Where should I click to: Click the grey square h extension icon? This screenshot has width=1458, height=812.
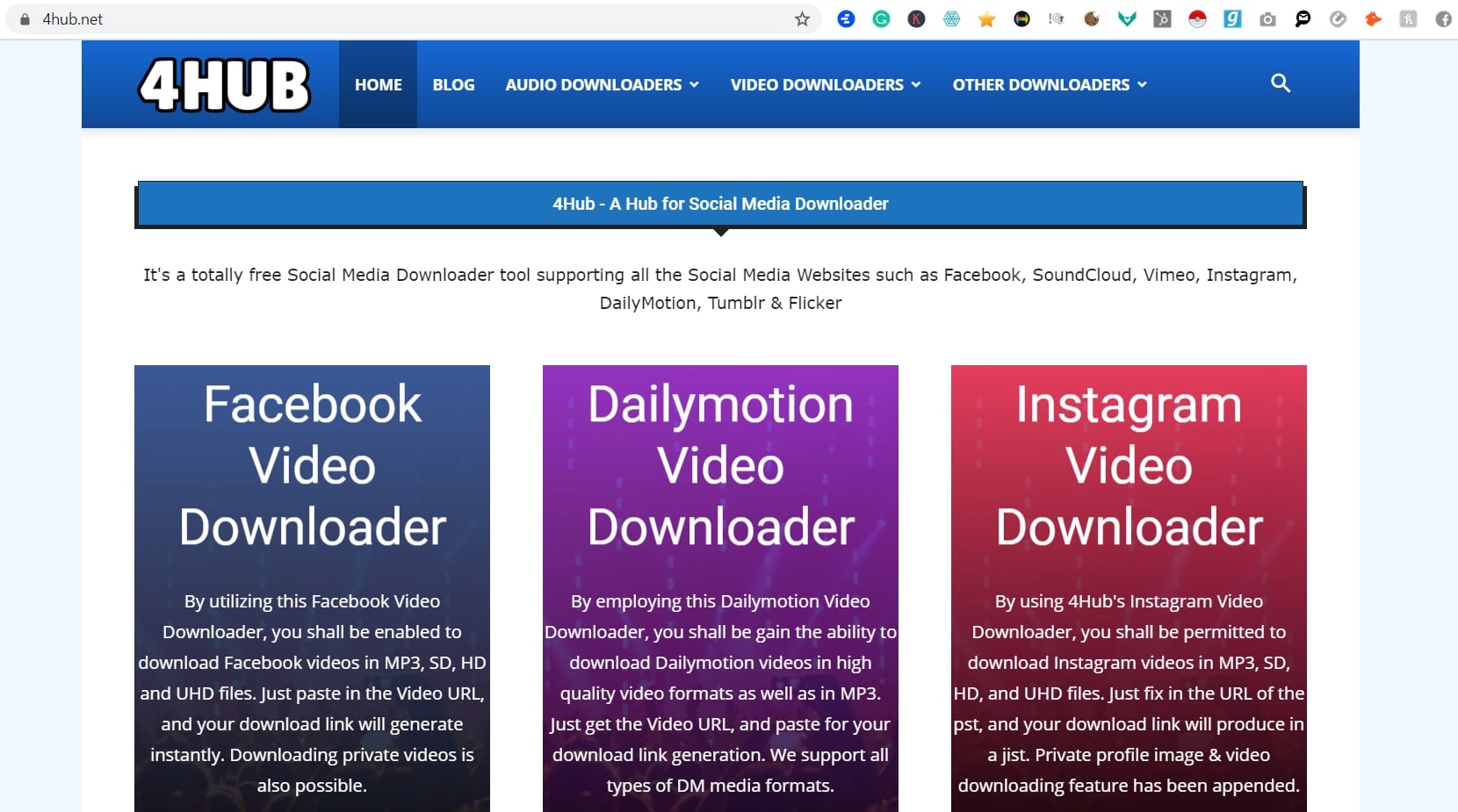point(1408,18)
